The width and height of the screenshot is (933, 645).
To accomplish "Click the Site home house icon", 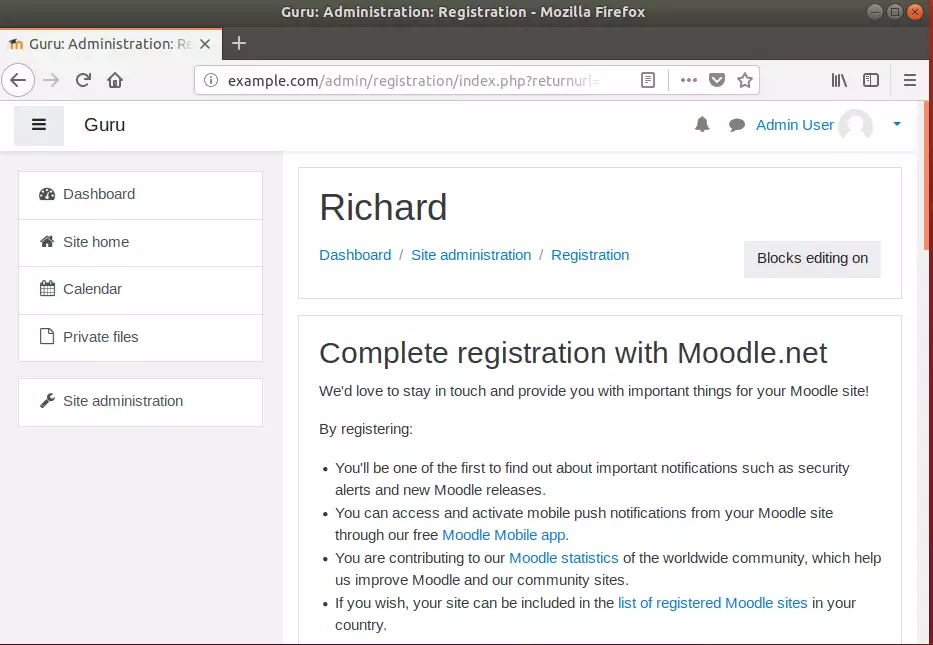I will 47,242.
